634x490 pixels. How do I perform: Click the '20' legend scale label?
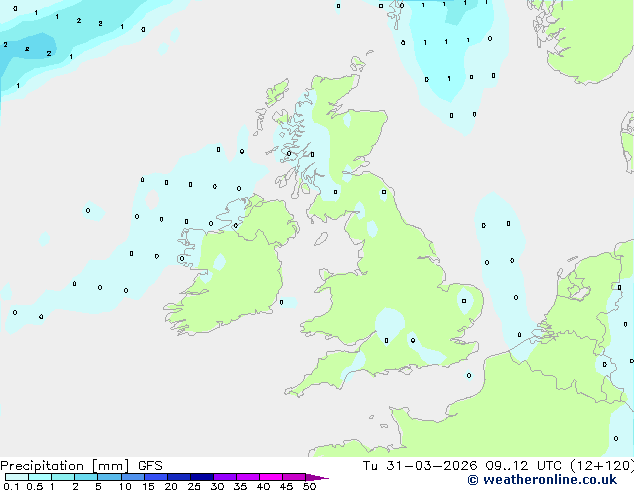(x=171, y=486)
